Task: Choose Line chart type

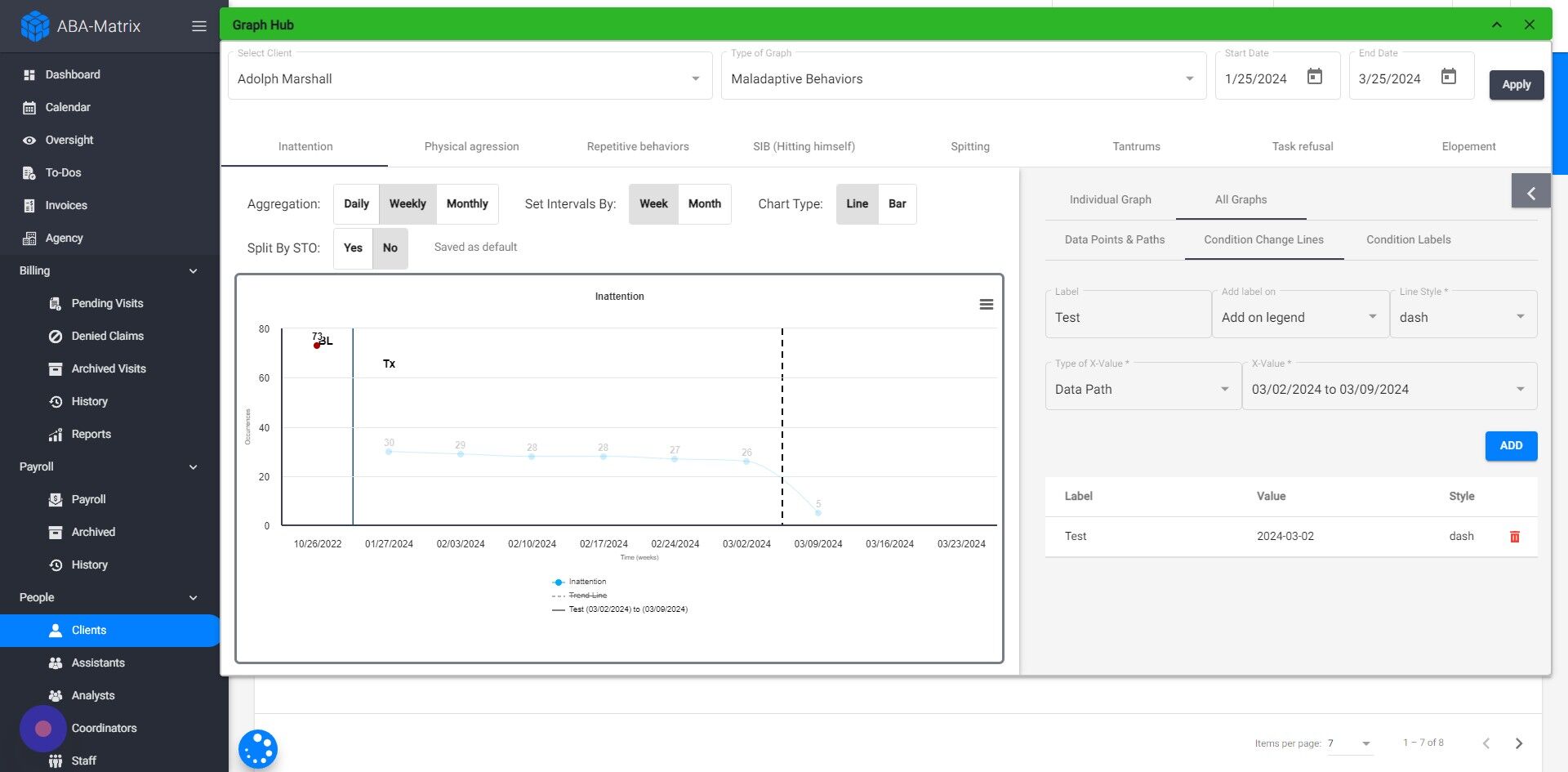Action: coord(857,204)
